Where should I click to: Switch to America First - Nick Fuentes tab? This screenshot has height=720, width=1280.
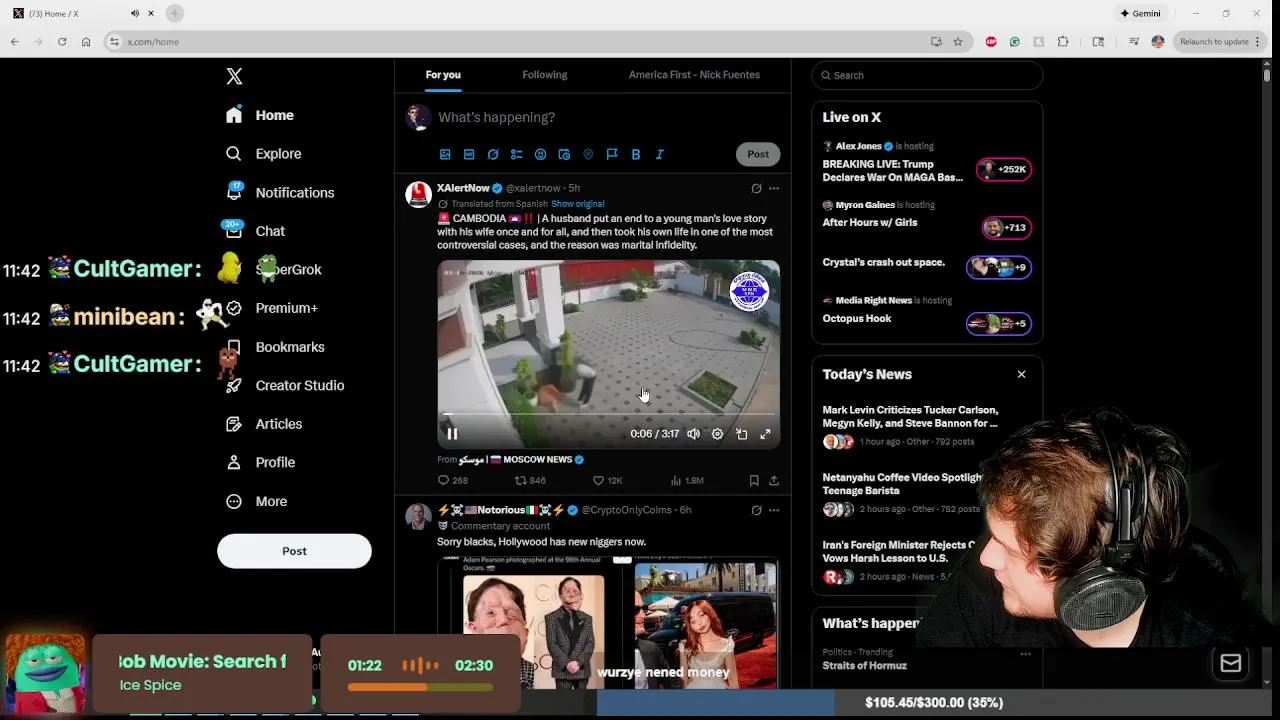(x=694, y=75)
